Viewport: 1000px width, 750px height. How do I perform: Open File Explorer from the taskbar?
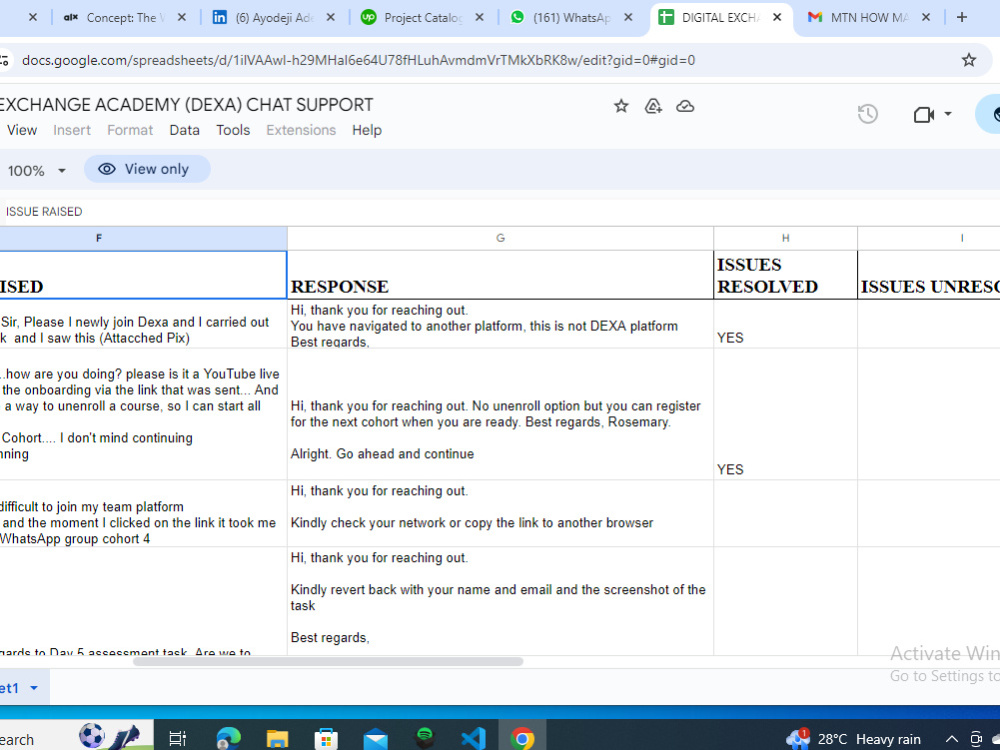click(277, 739)
